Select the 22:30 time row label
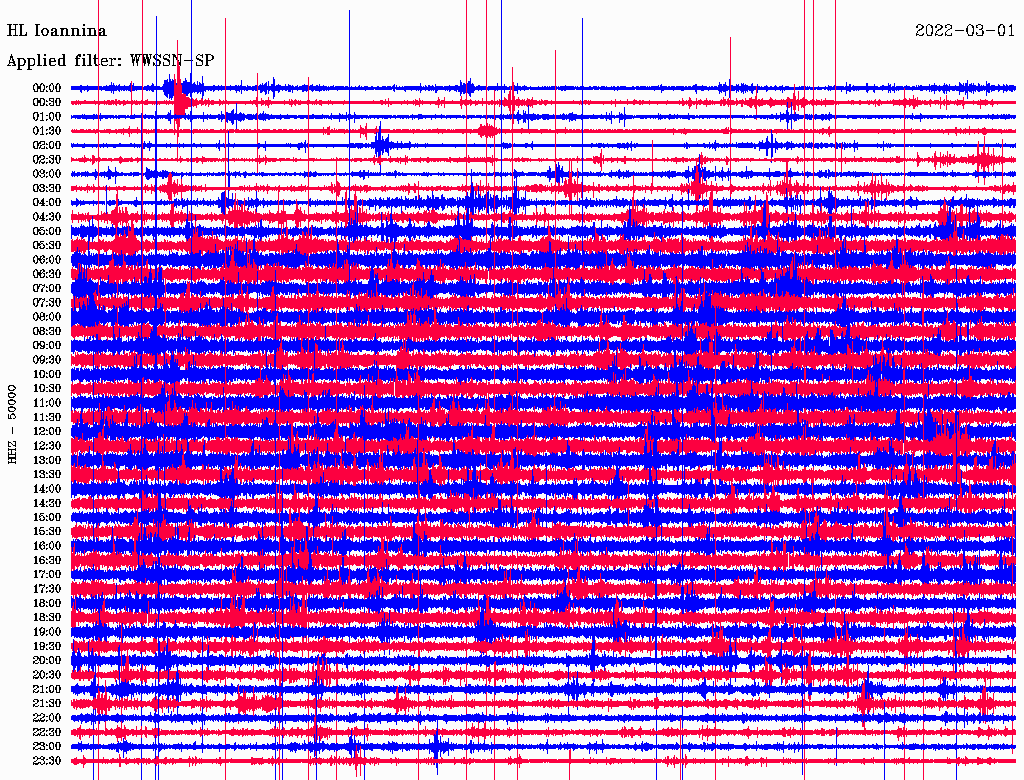This screenshot has height=780, width=1024. click(47, 732)
